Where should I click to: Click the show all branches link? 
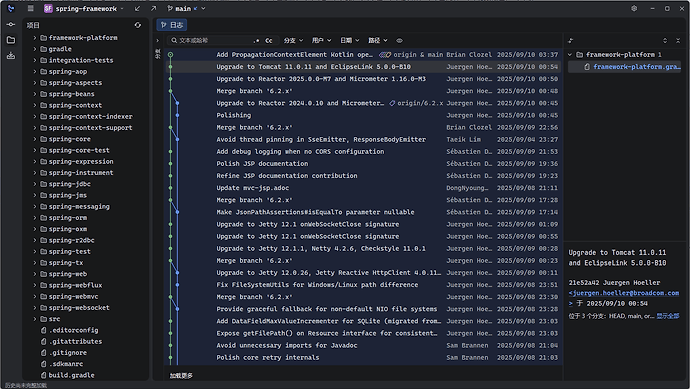668,316
